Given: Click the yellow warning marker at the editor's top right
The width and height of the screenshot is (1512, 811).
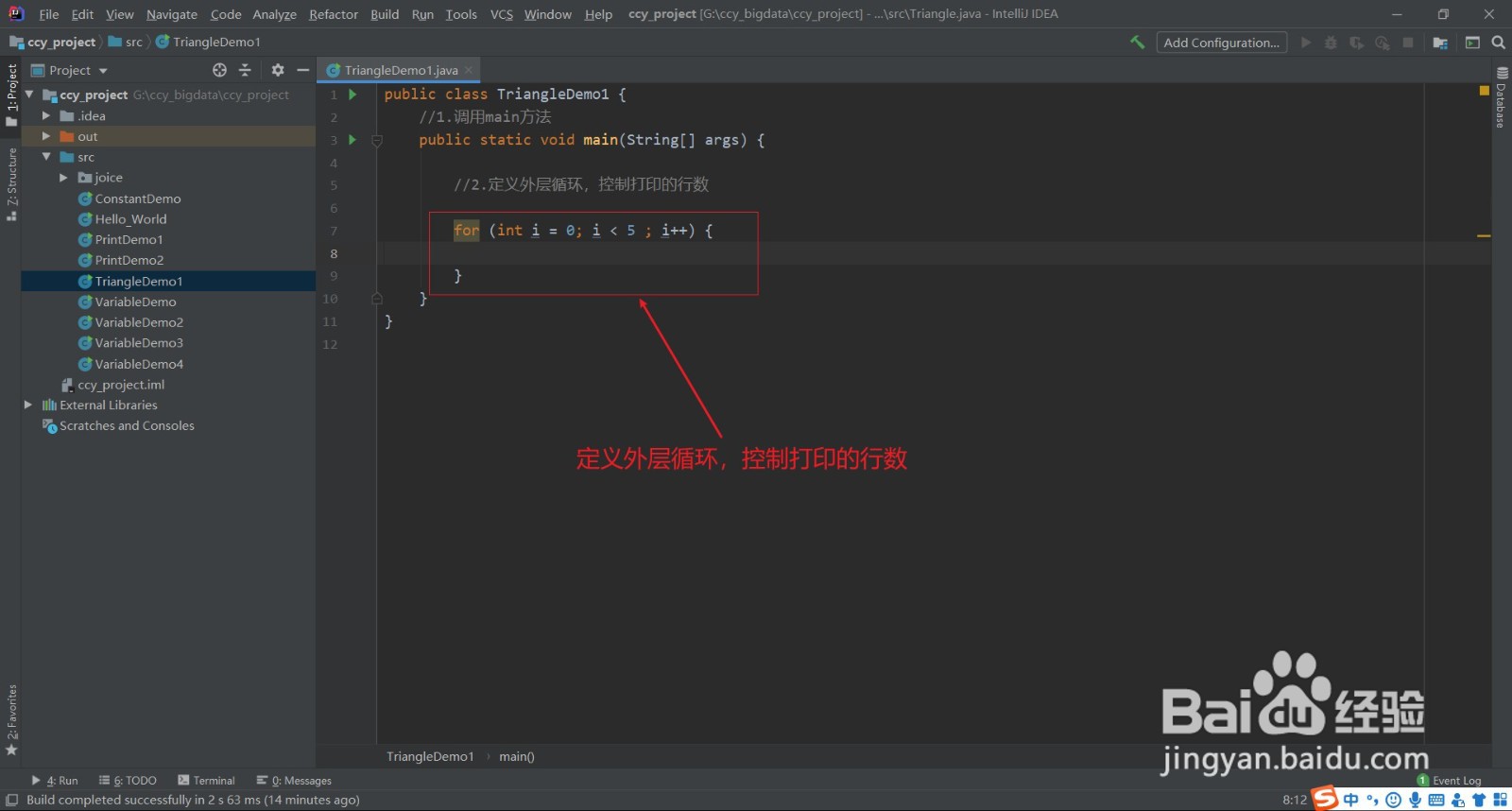Looking at the screenshot, I should coord(1484,91).
